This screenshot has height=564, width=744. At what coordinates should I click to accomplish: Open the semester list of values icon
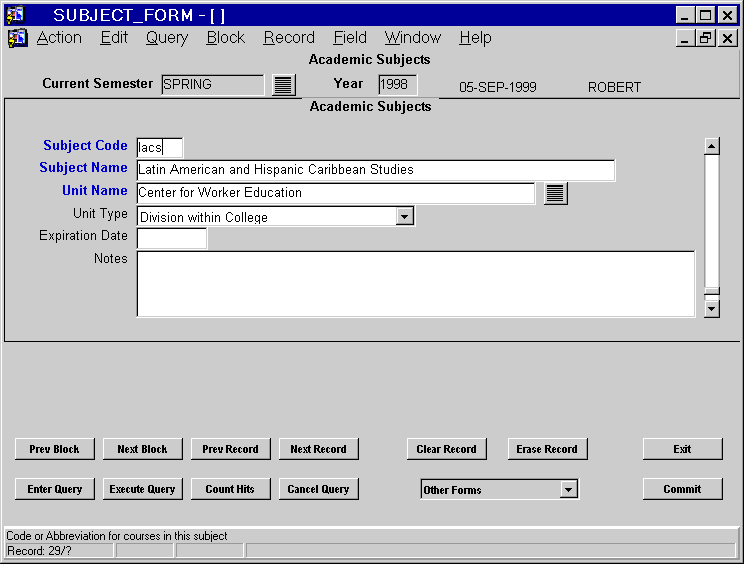coord(284,85)
